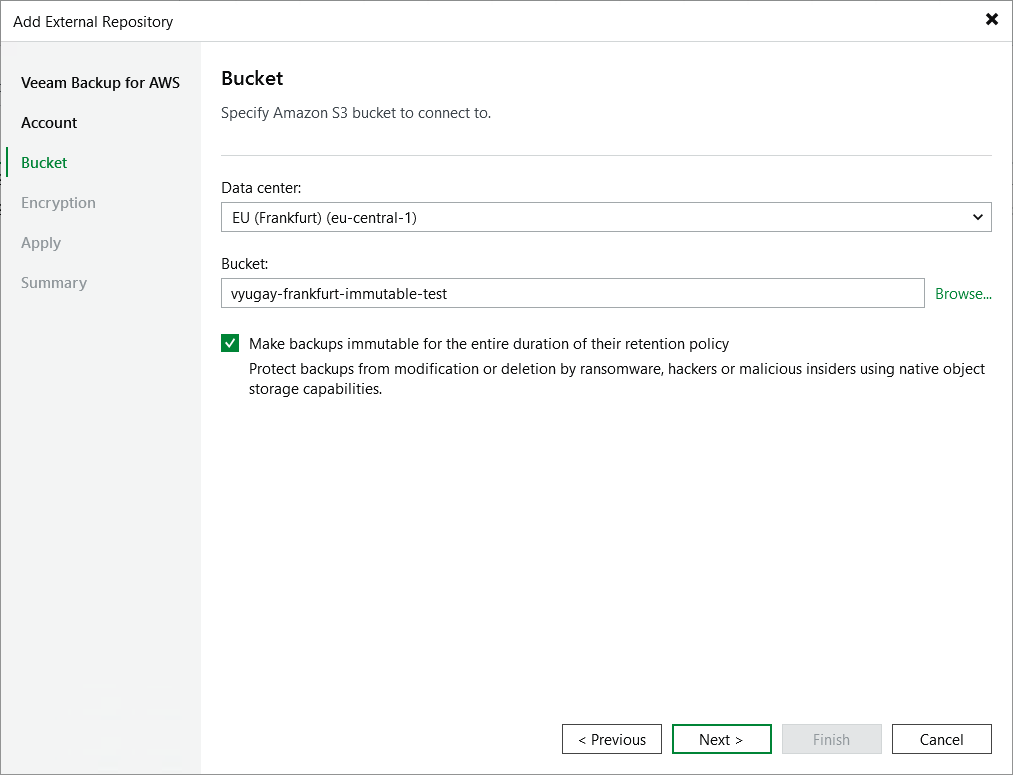Enable backup immutability checkbox
This screenshot has height=775, width=1013.
point(230,342)
